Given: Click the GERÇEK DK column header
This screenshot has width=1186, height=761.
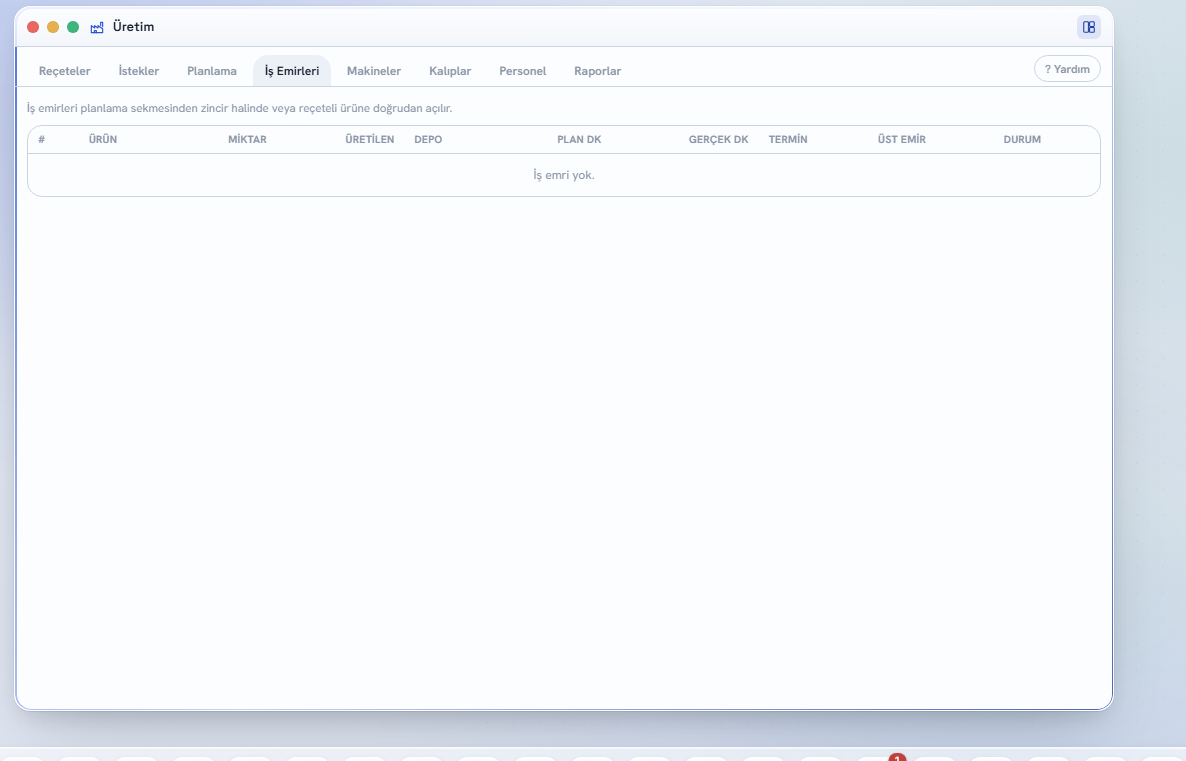Looking at the screenshot, I should (x=719, y=139).
